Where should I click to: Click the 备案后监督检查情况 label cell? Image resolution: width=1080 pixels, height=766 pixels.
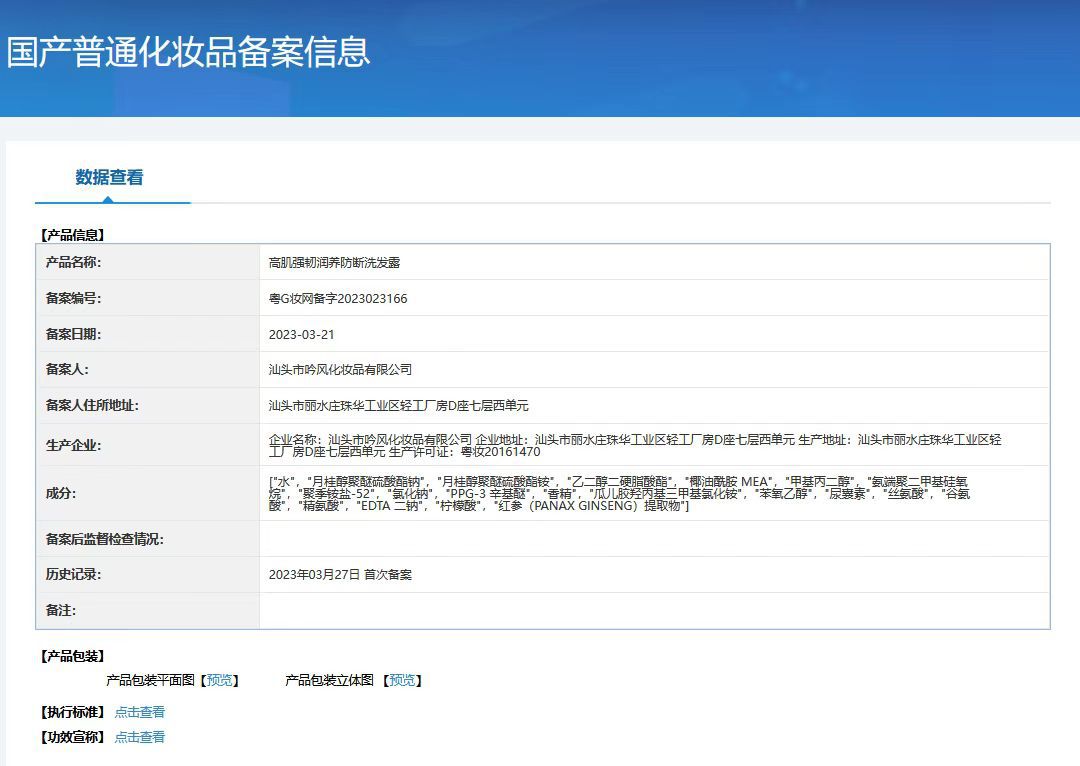tap(147, 539)
